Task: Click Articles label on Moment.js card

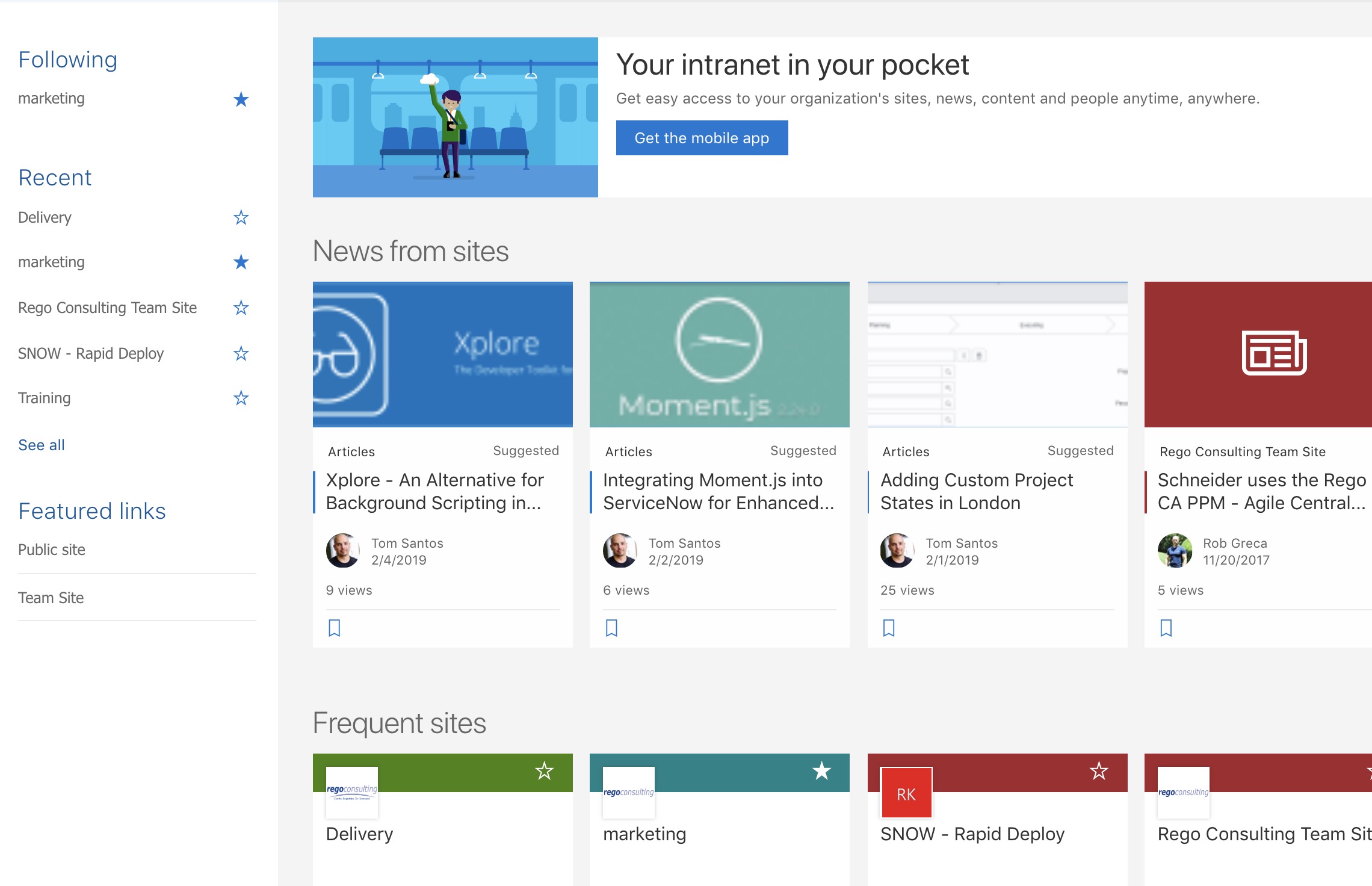Action: [x=629, y=451]
